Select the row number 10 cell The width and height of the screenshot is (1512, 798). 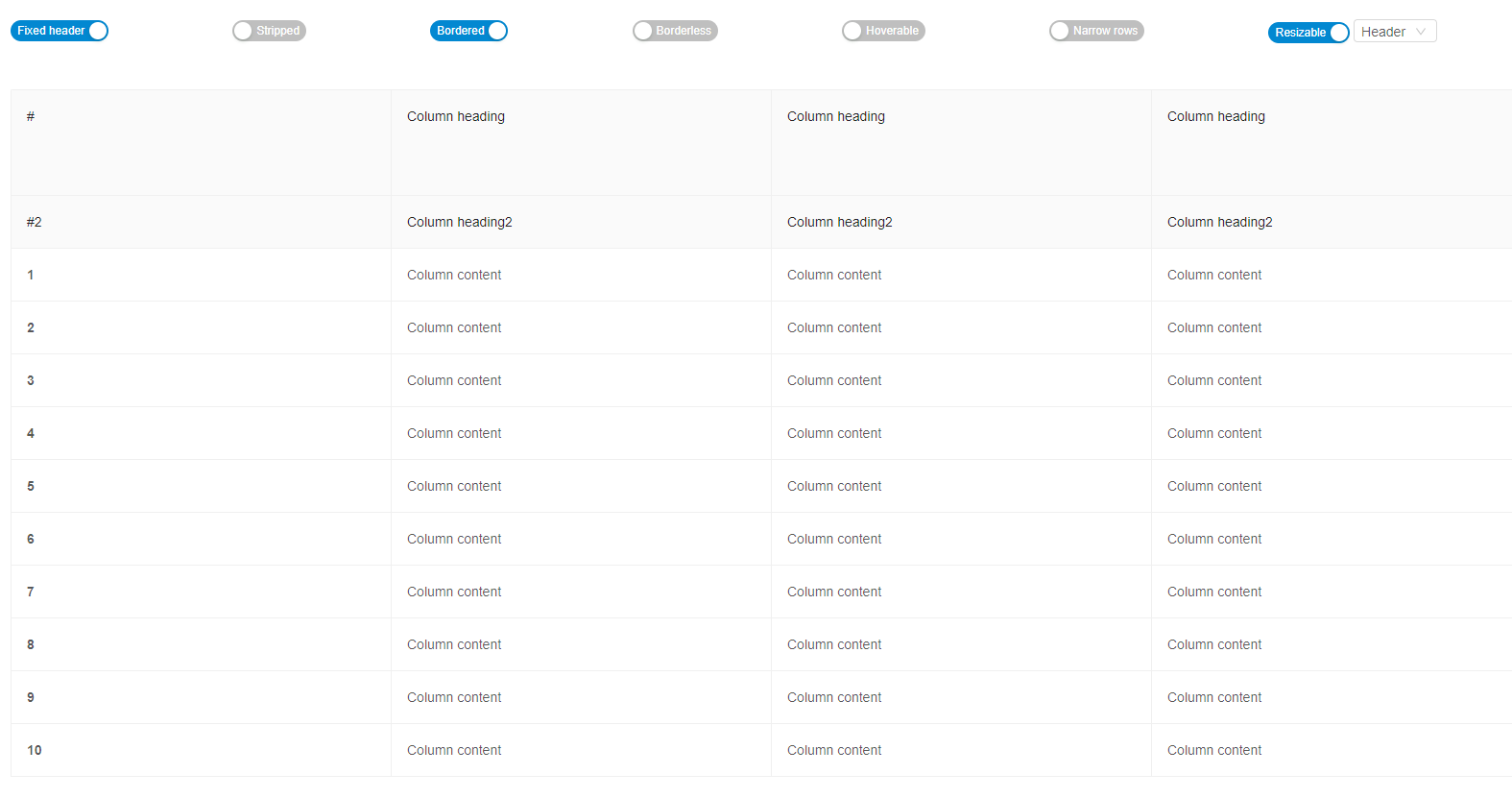pos(201,750)
